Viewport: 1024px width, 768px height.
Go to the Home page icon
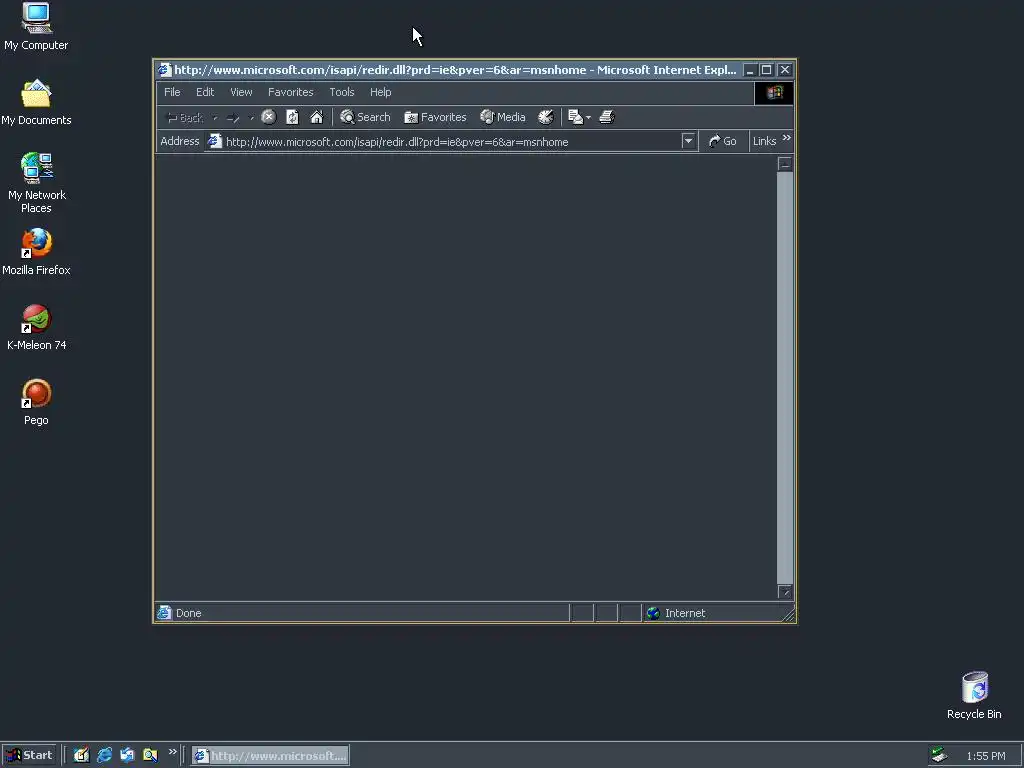tap(317, 117)
